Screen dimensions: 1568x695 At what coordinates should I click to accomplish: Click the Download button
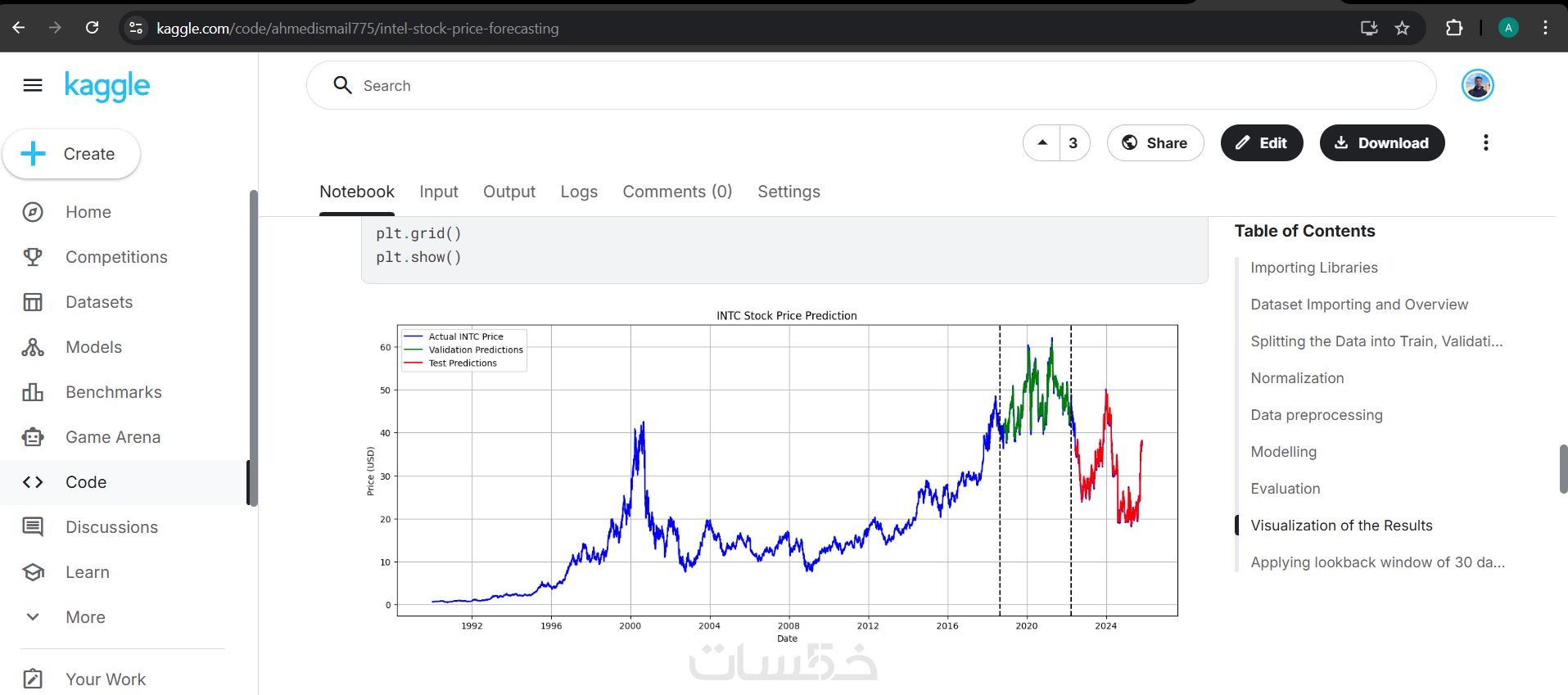point(1381,142)
